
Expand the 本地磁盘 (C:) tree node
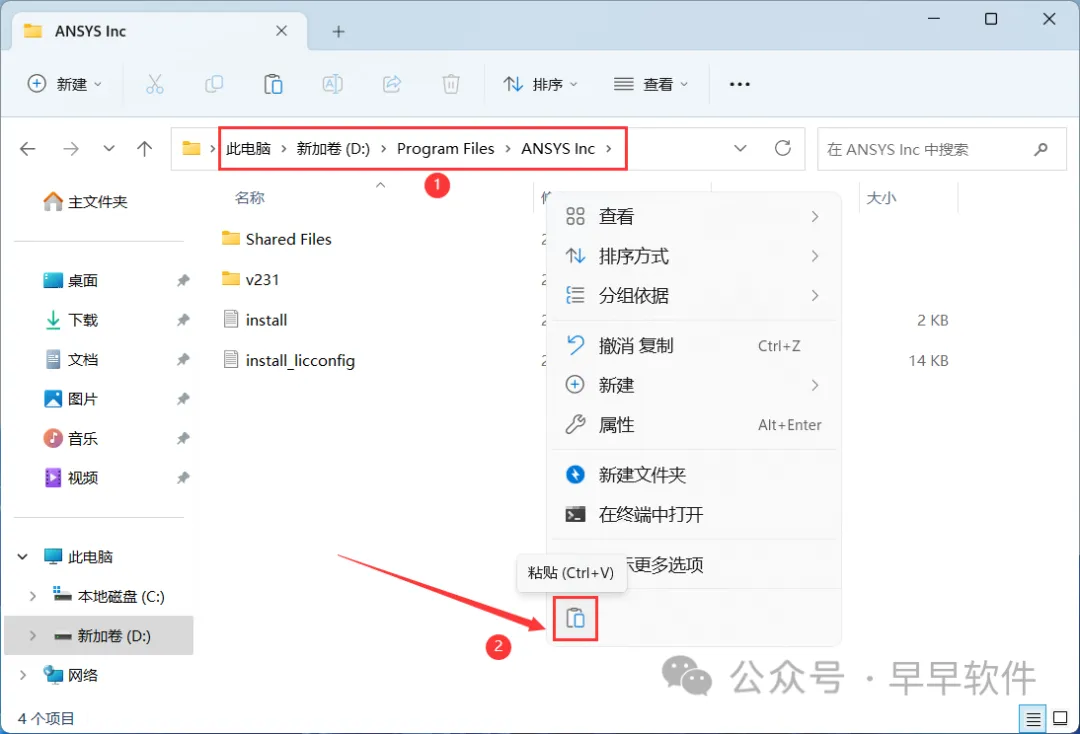32,596
